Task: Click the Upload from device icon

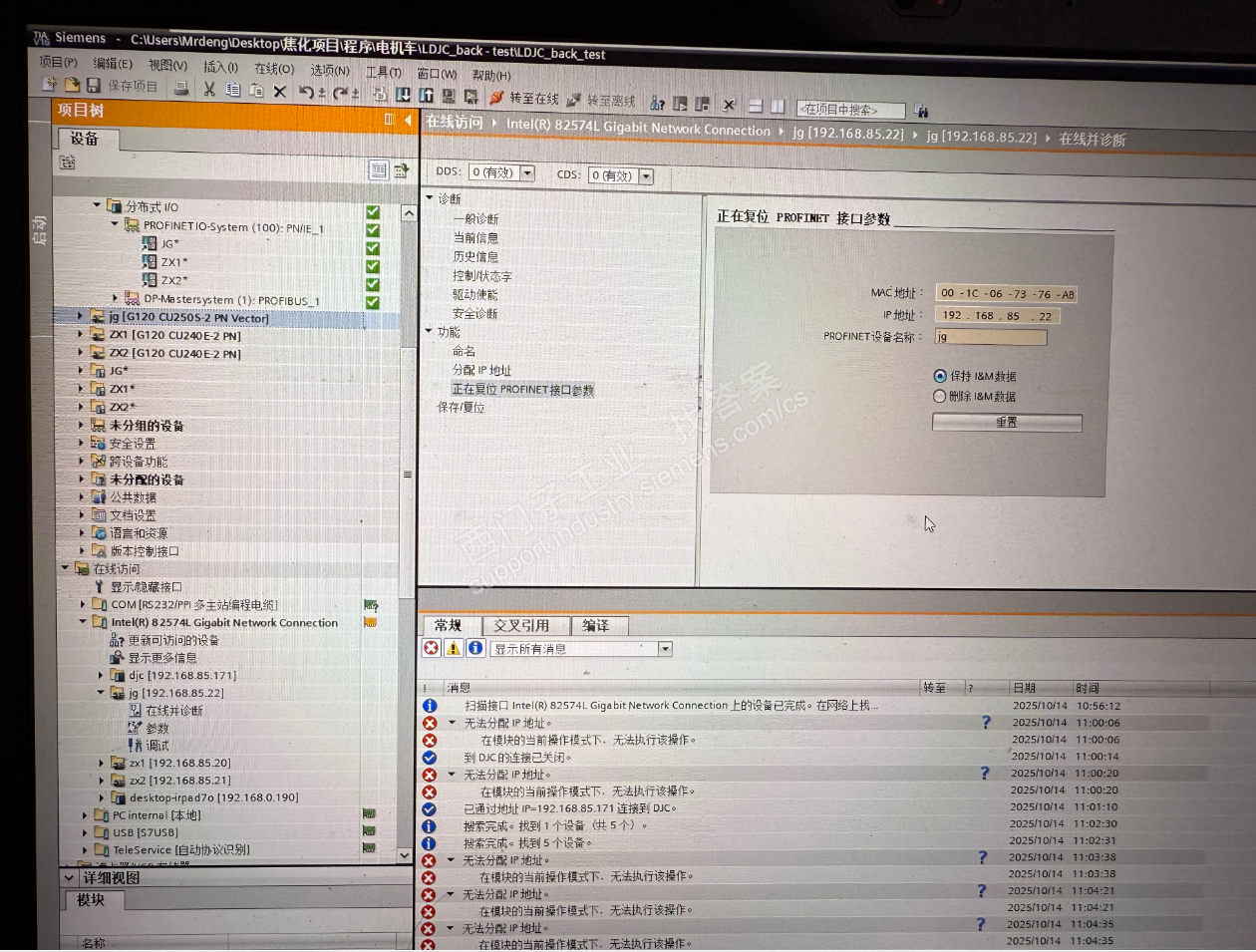Action: tap(426, 96)
